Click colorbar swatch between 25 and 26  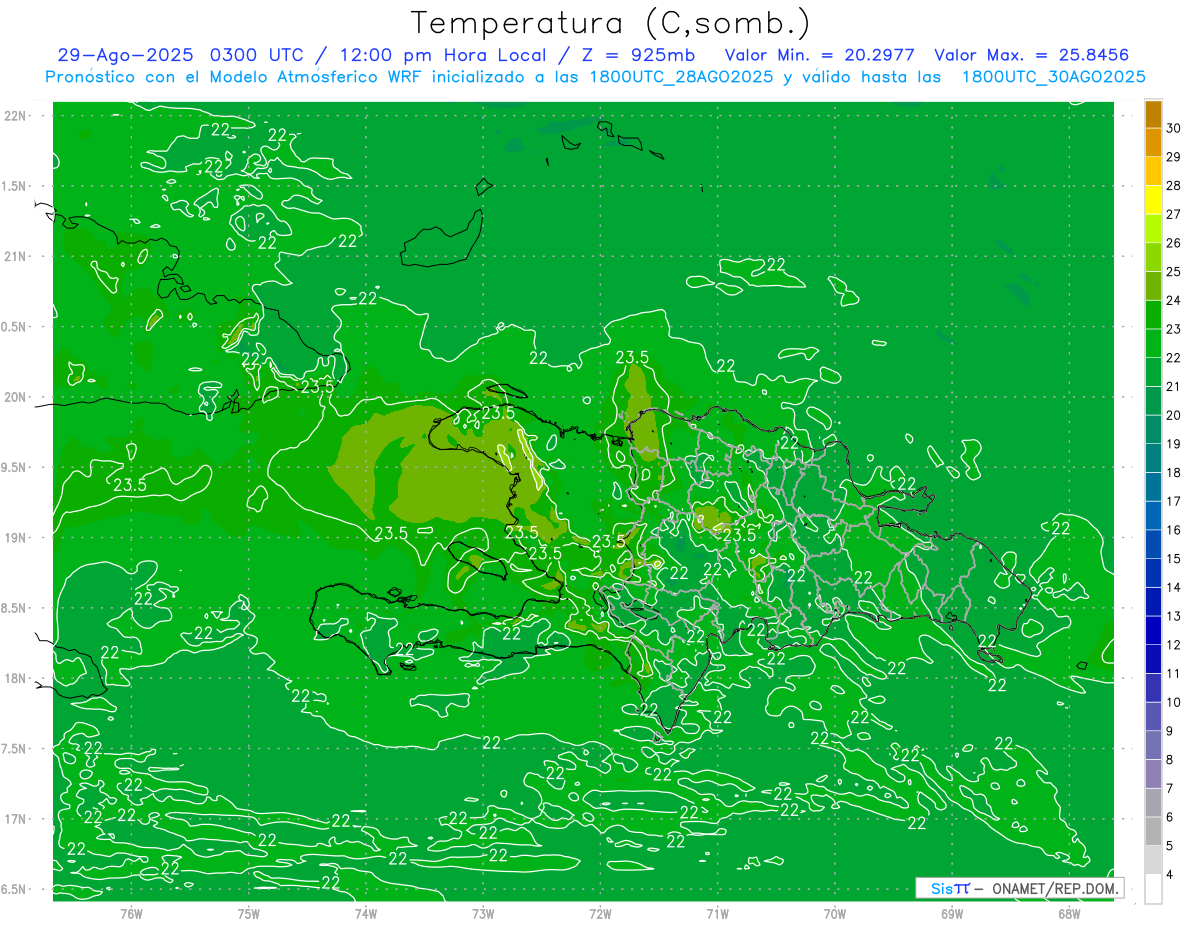pos(1153,258)
